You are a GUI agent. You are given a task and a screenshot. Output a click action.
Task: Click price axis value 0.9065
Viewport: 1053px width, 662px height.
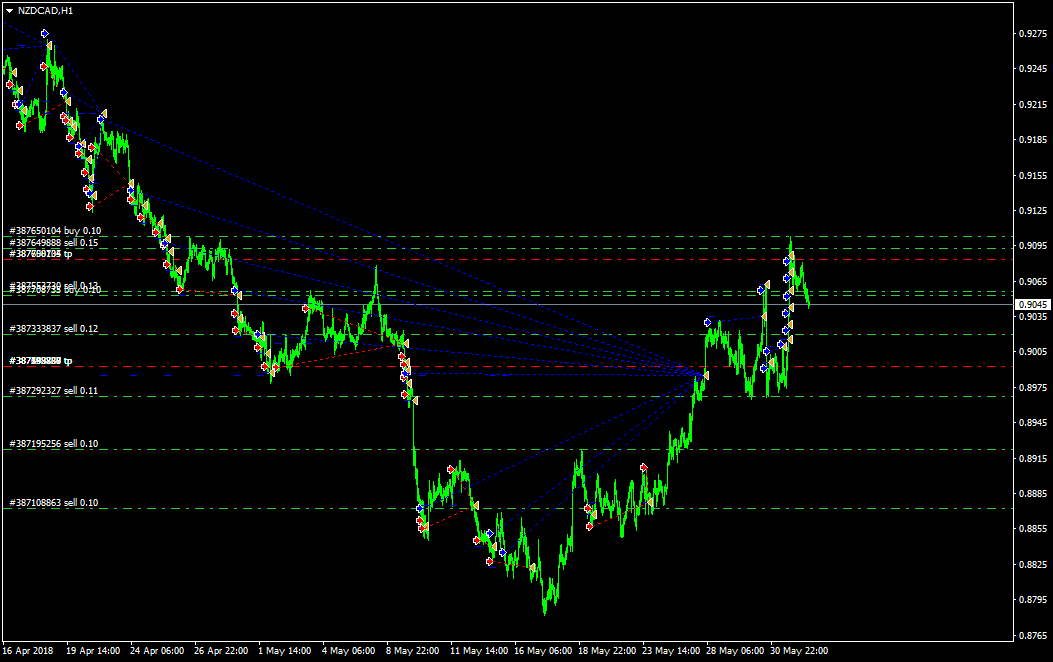(x=1033, y=282)
